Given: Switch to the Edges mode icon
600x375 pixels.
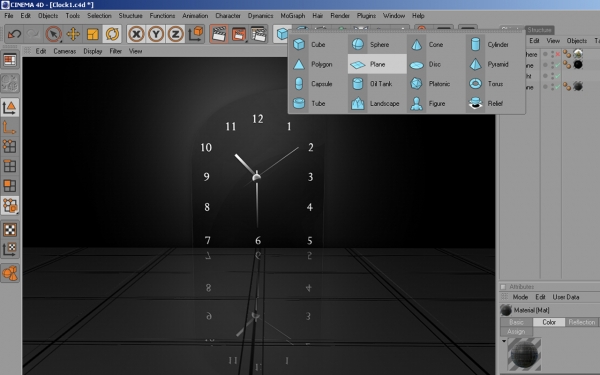Looking at the screenshot, I should pyautogui.click(x=10, y=166).
